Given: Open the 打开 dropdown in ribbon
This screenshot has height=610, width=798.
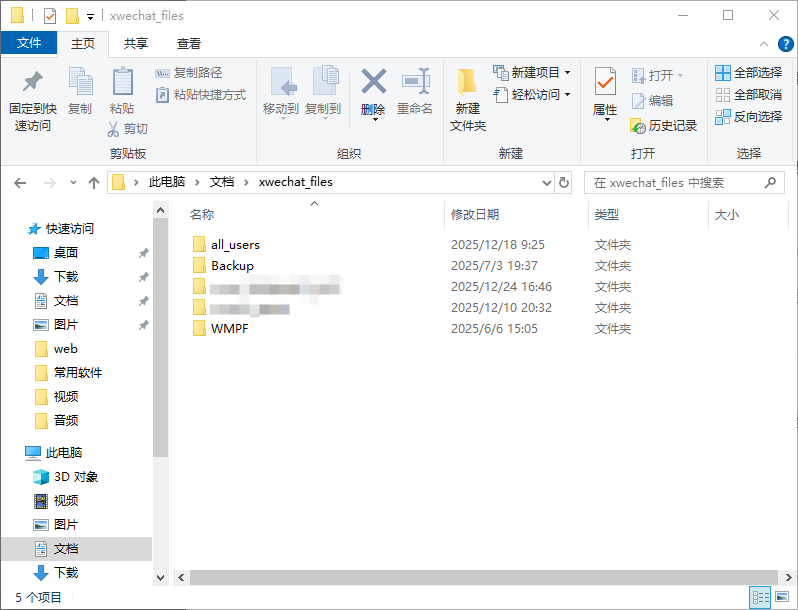Looking at the screenshot, I should point(680,76).
